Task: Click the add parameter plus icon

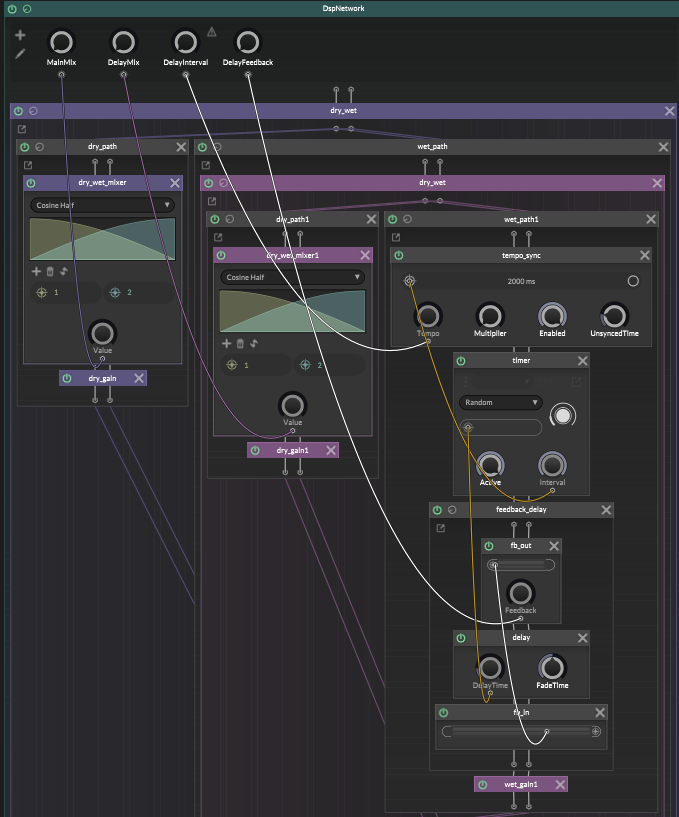Action: point(20,35)
